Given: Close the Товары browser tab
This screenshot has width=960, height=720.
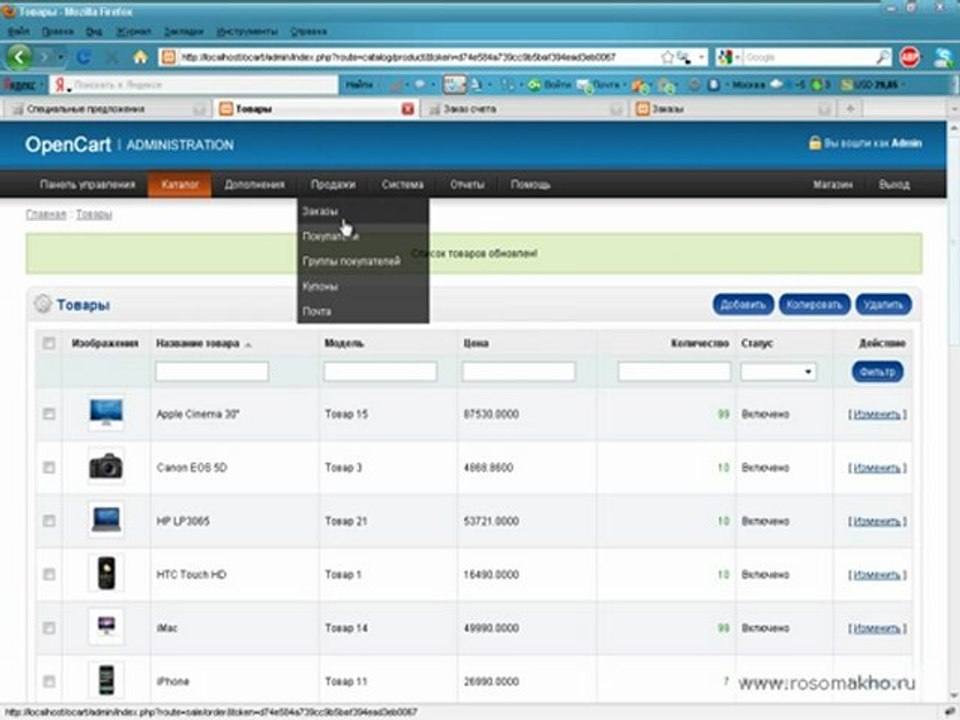Looking at the screenshot, I should point(408,109).
